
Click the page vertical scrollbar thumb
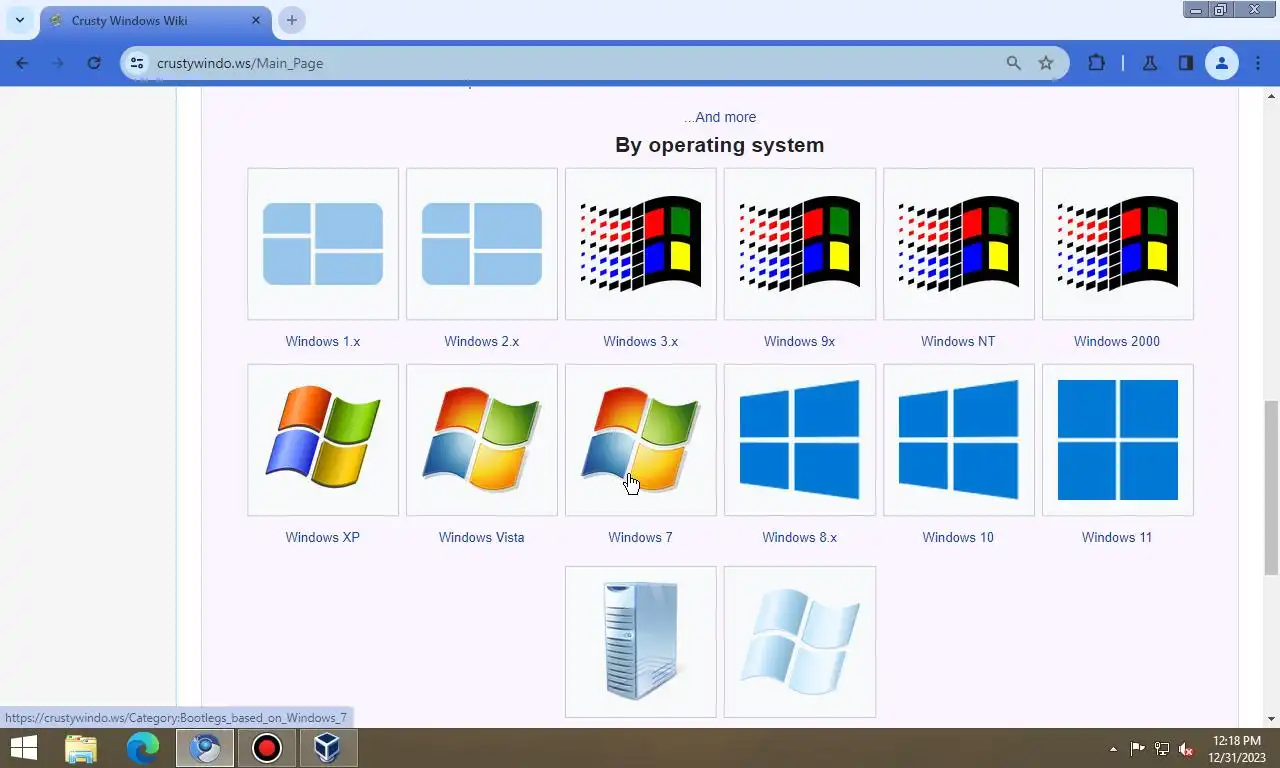(1271, 488)
